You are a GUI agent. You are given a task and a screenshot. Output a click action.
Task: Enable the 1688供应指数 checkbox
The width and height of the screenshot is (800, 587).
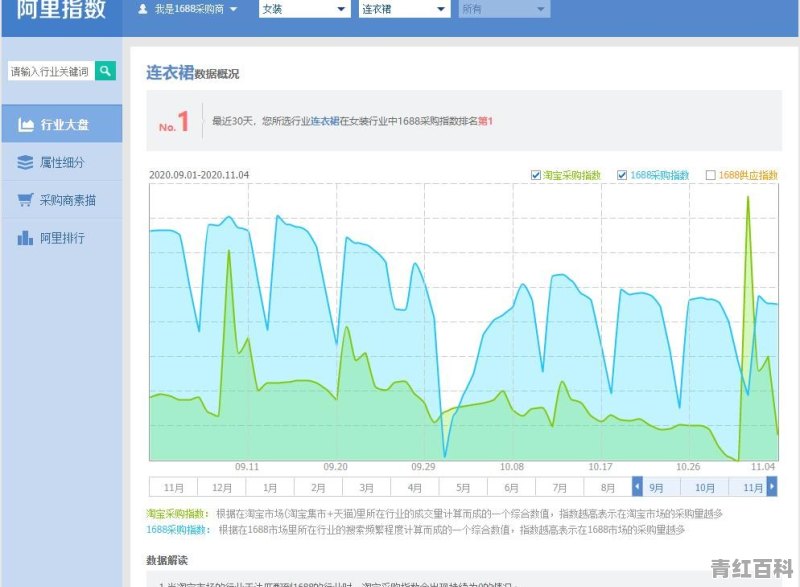[x=710, y=175]
